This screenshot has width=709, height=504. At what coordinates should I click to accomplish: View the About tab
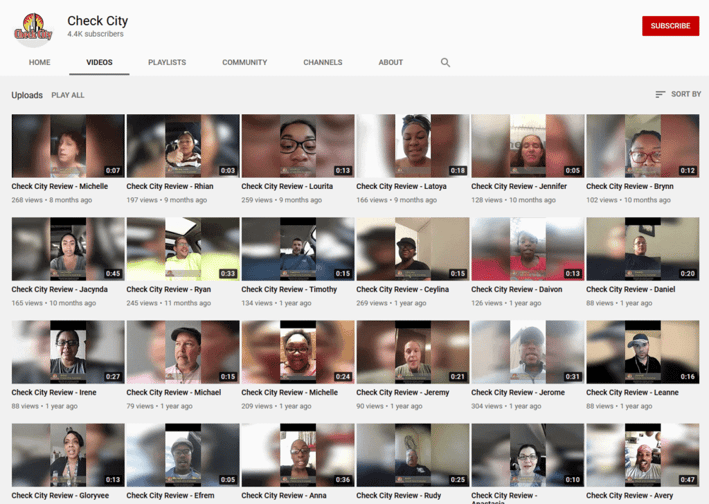pyautogui.click(x=391, y=62)
